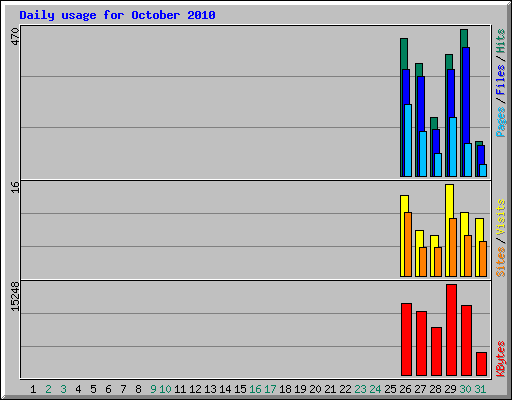Click day 15 on the x-axis
The height and width of the screenshot is (400, 512).
tap(240, 389)
